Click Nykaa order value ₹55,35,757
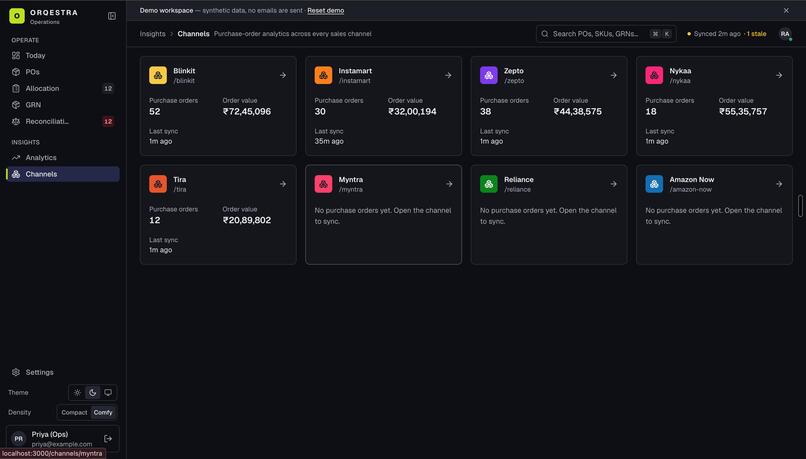 click(x=743, y=112)
